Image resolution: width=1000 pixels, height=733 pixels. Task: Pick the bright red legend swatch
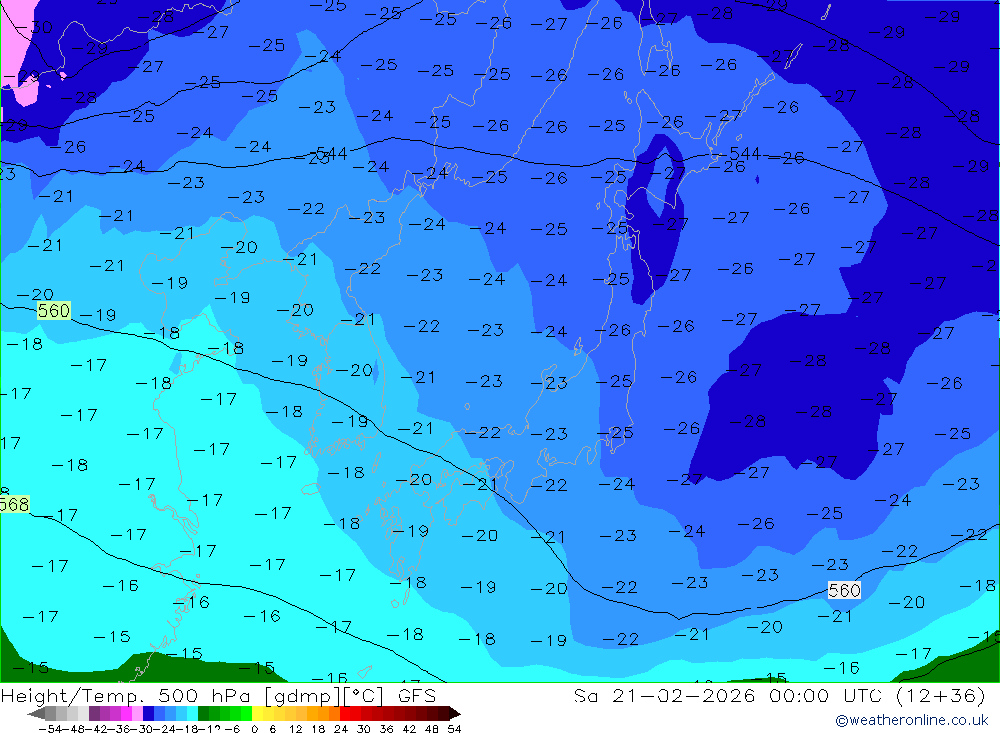tap(345, 714)
